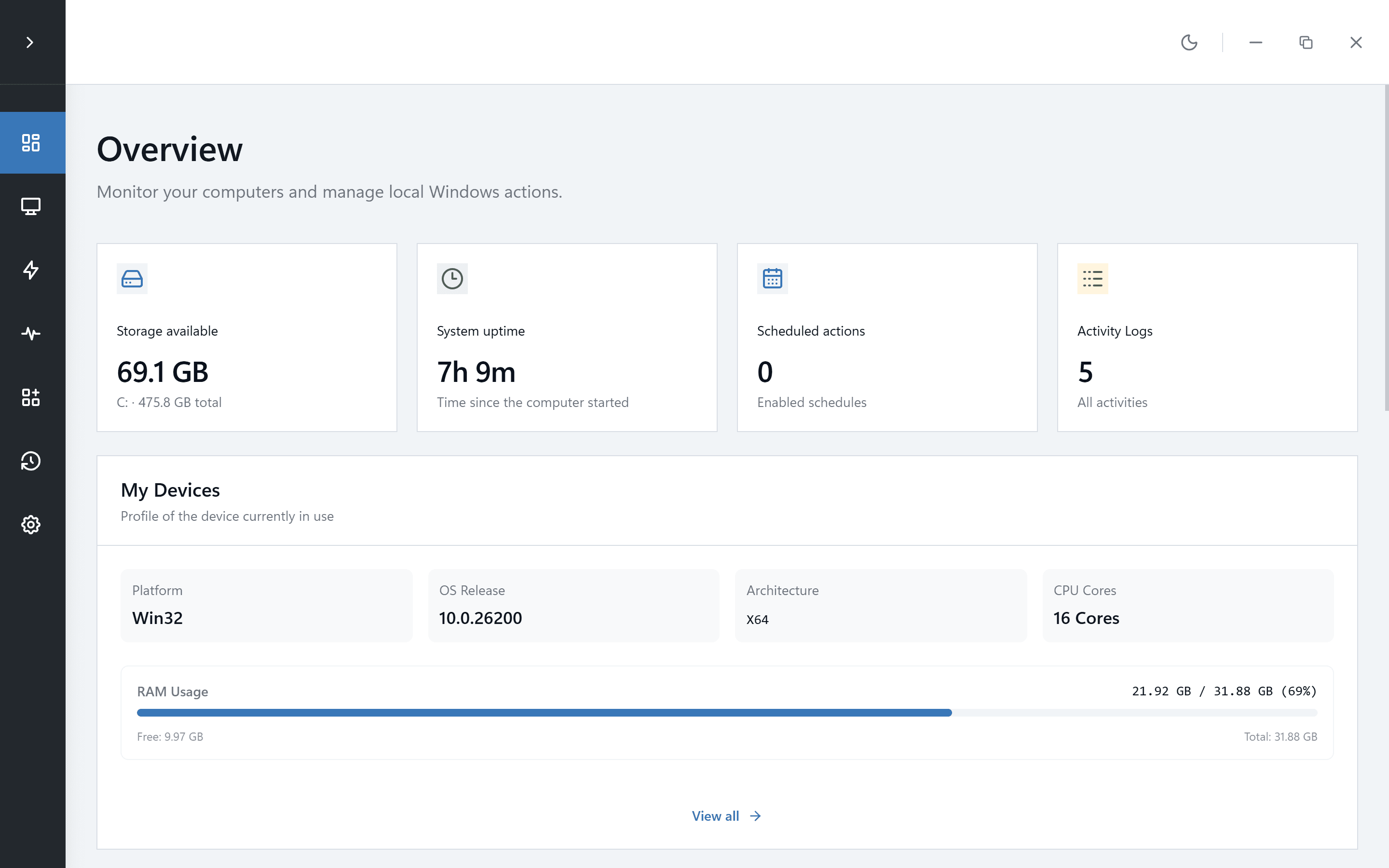Click 'C: · 475.8 GB total' text

169,403
